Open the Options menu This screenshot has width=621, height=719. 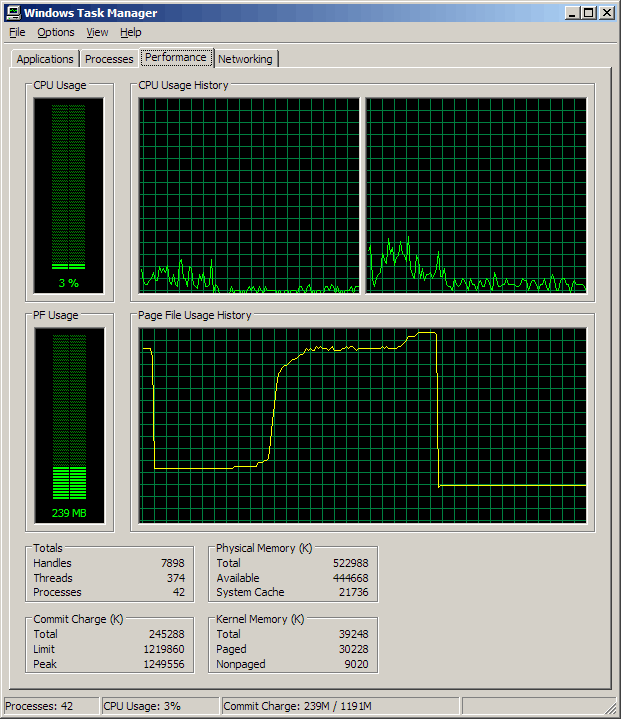tap(56, 33)
